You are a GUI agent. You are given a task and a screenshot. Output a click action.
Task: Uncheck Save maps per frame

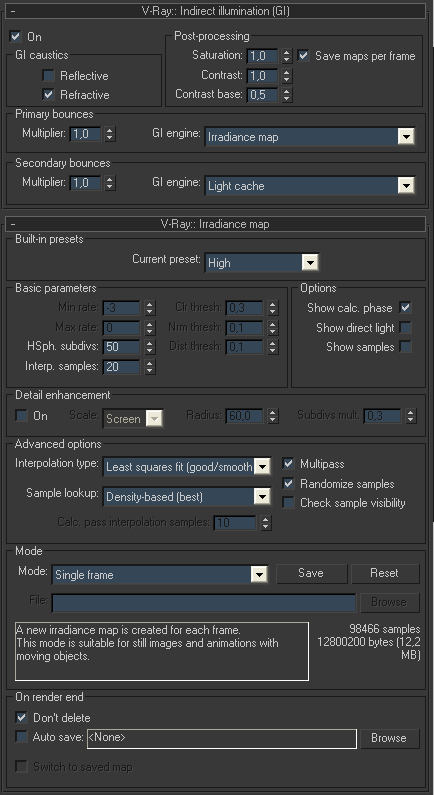304,56
